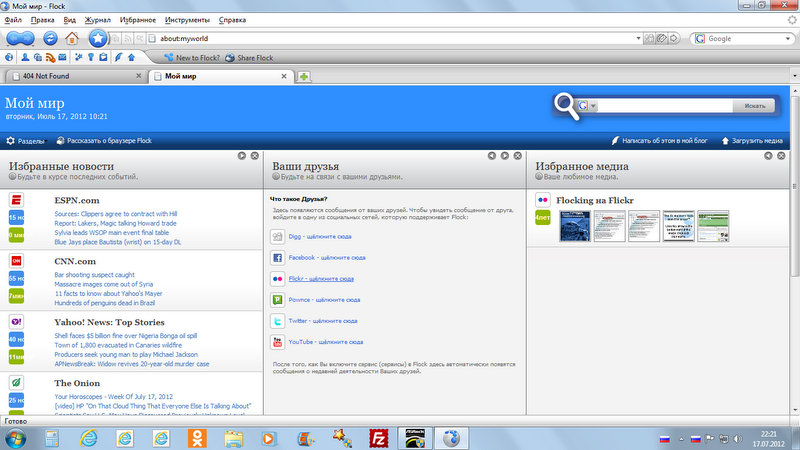Click New to Flock? bookmark link

pos(192,58)
